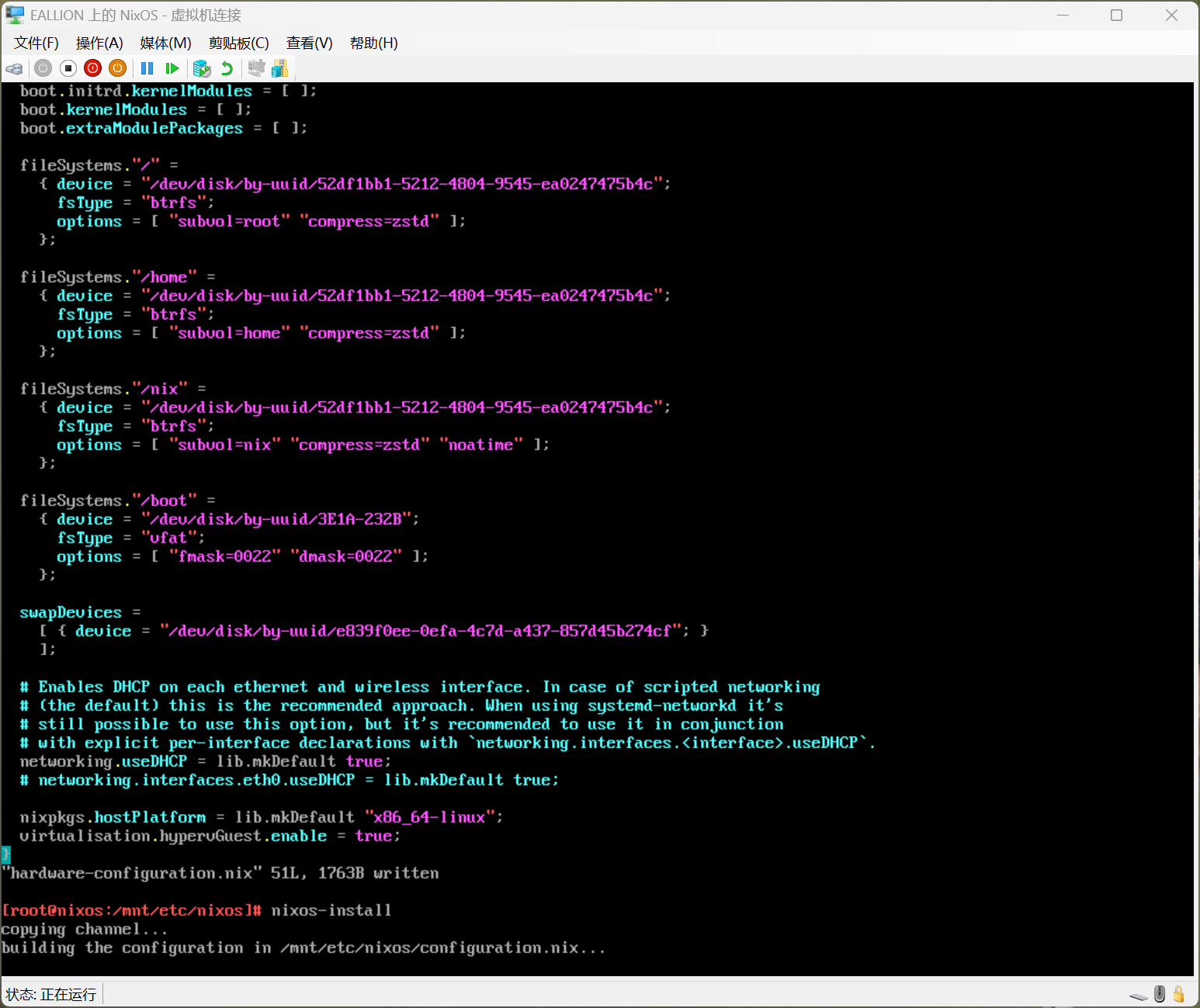Open the 文件(F) menu
1200x1008 pixels.
tap(36, 43)
